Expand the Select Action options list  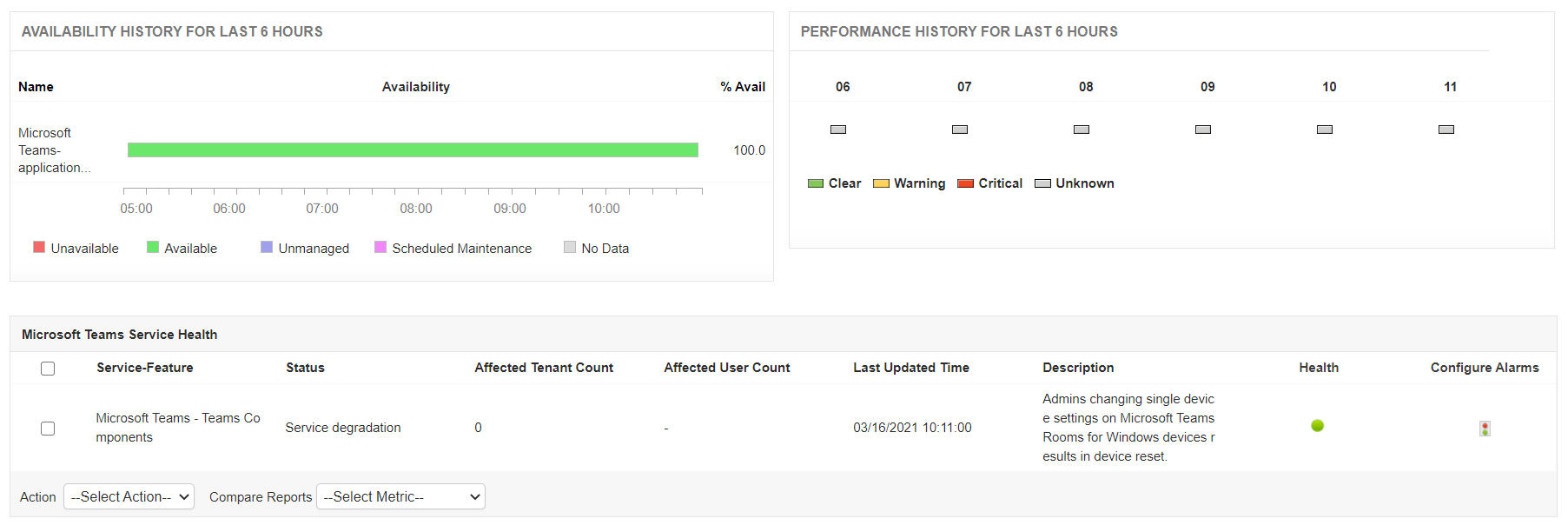click(x=129, y=496)
